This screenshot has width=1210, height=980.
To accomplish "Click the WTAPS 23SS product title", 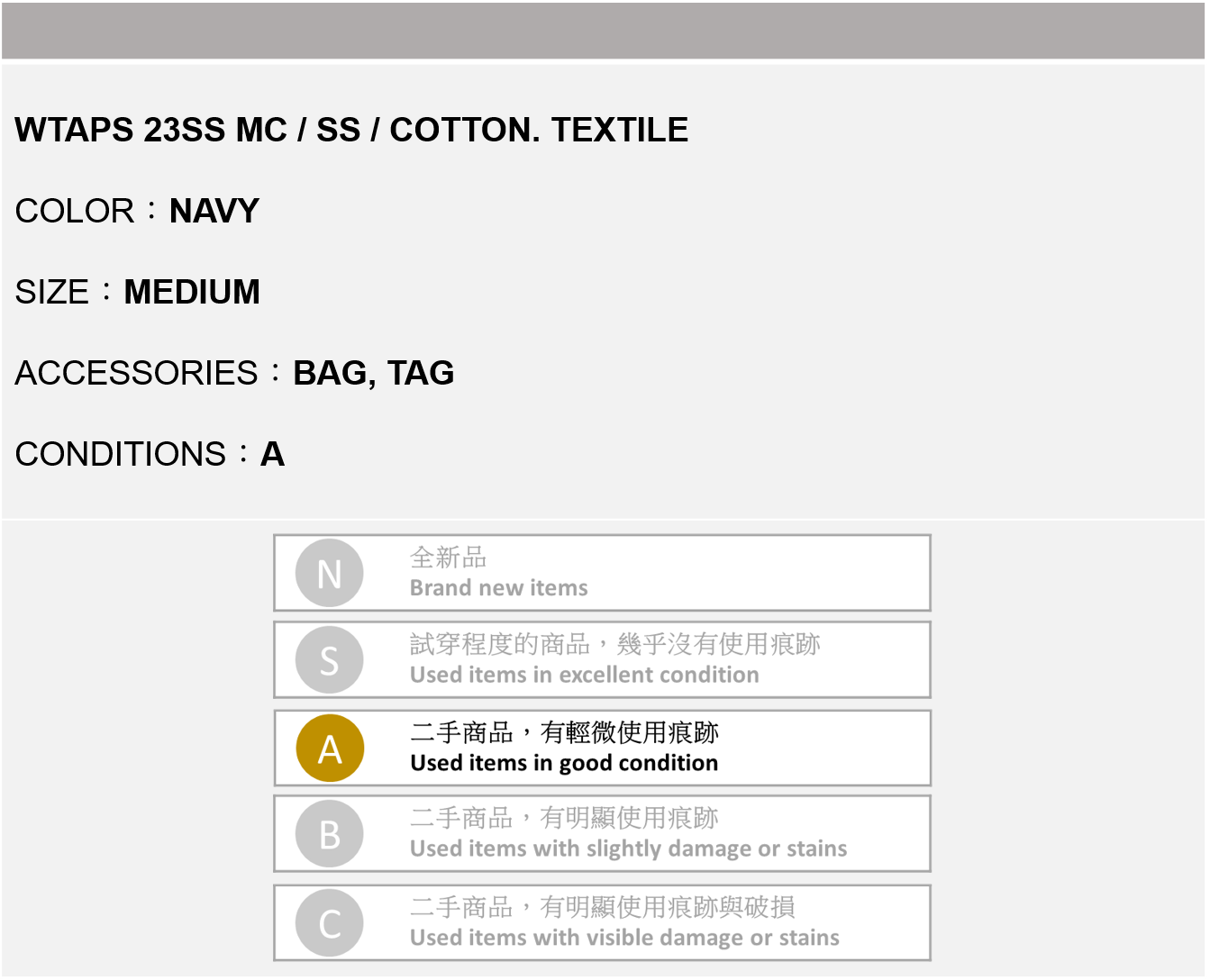I will (x=351, y=130).
